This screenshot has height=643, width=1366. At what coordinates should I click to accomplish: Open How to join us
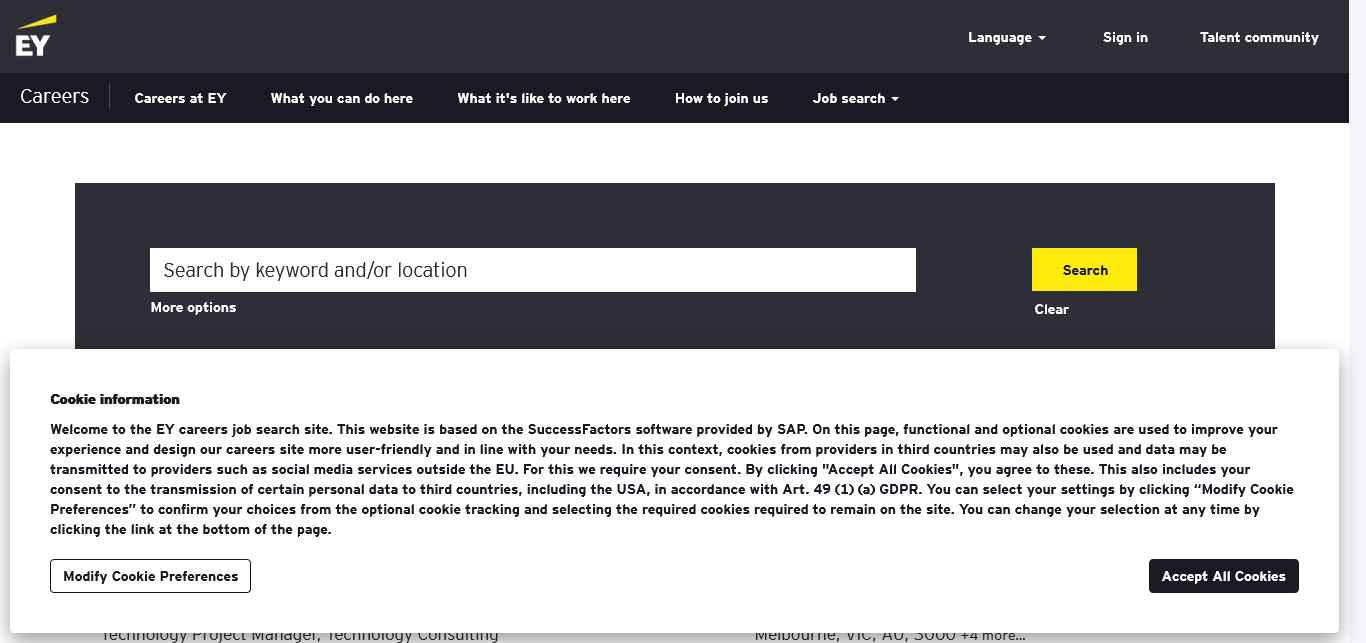(721, 98)
